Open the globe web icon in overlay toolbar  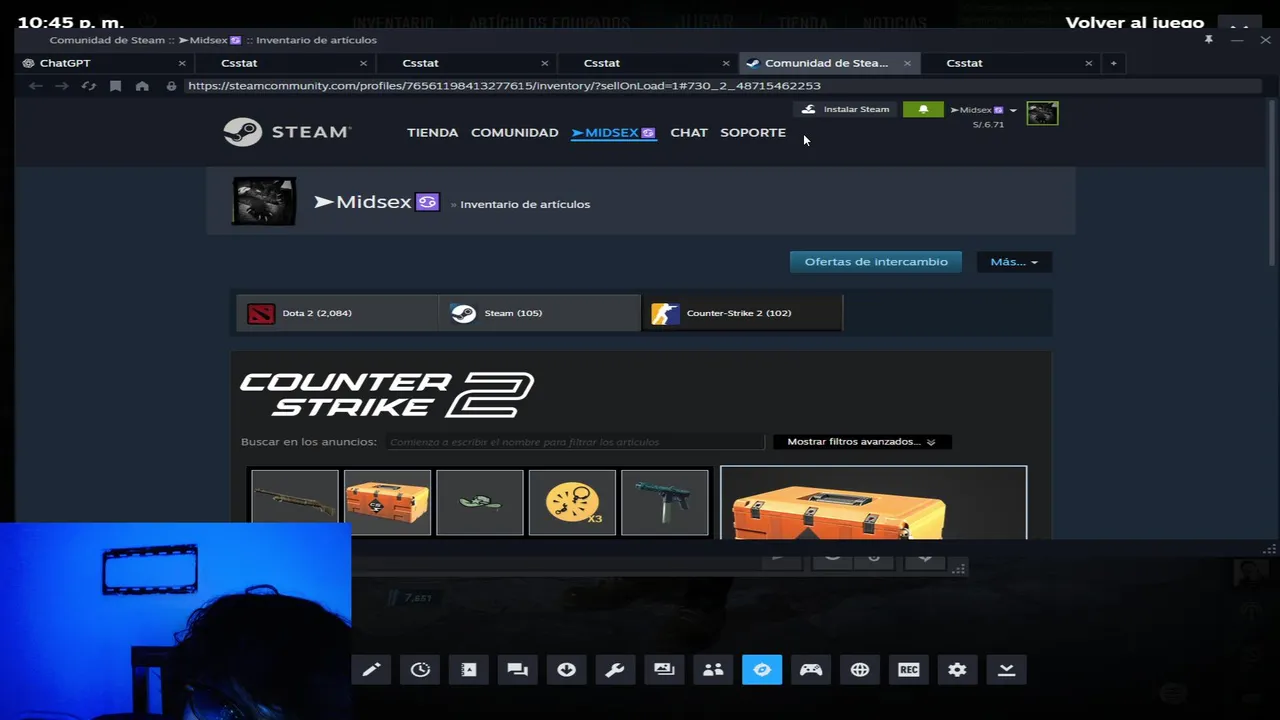860,670
